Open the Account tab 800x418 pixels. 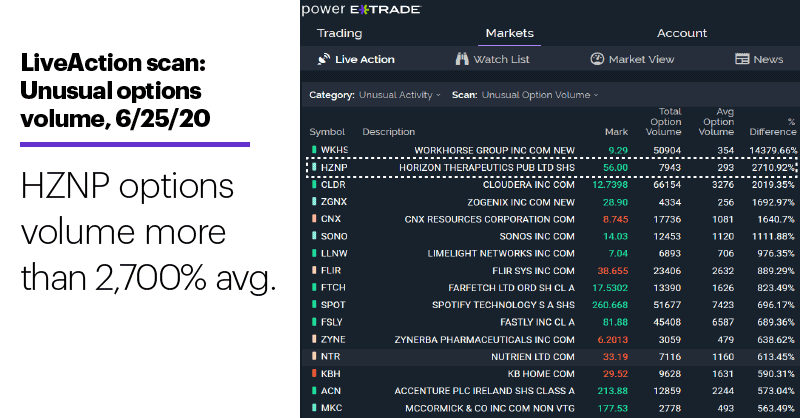682,33
